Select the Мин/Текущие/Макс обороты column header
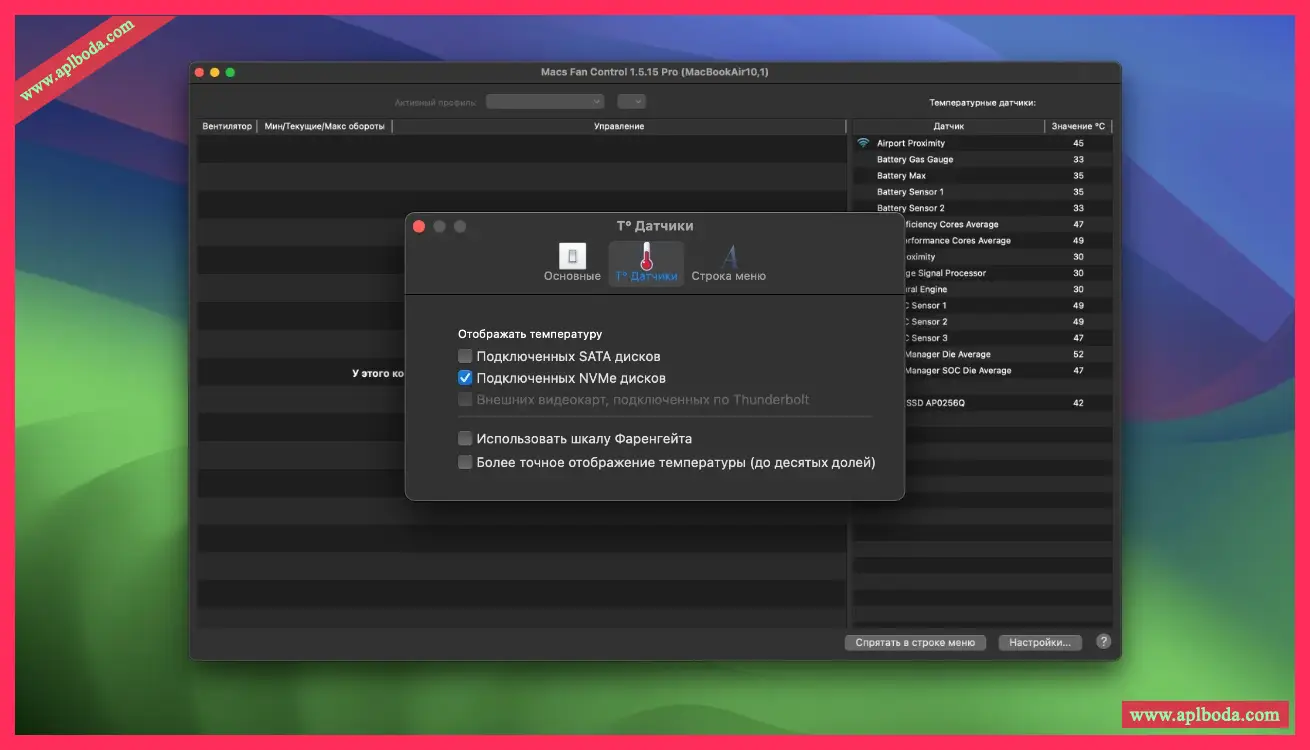The image size is (1310, 750). click(324, 126)
